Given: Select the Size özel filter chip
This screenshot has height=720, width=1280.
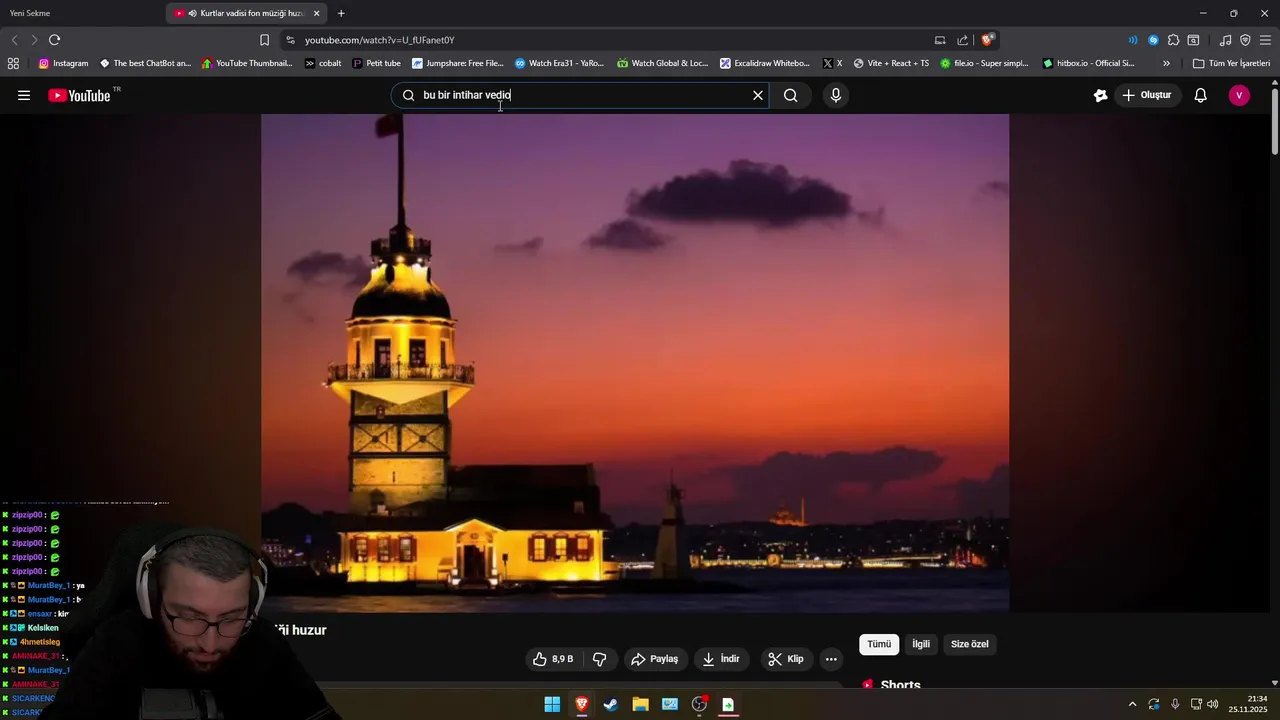Looking at the screenshot, I should tap(969, 644).
